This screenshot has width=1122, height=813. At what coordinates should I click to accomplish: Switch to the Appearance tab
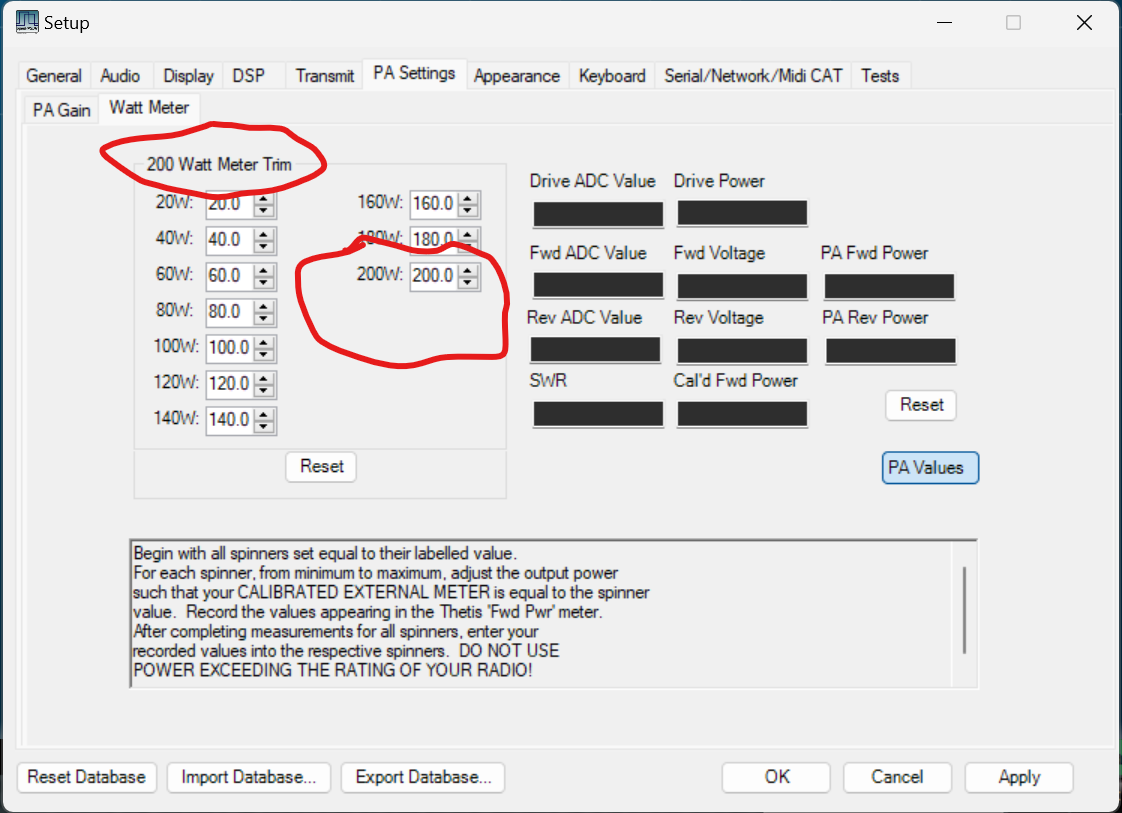pos(517,75)
